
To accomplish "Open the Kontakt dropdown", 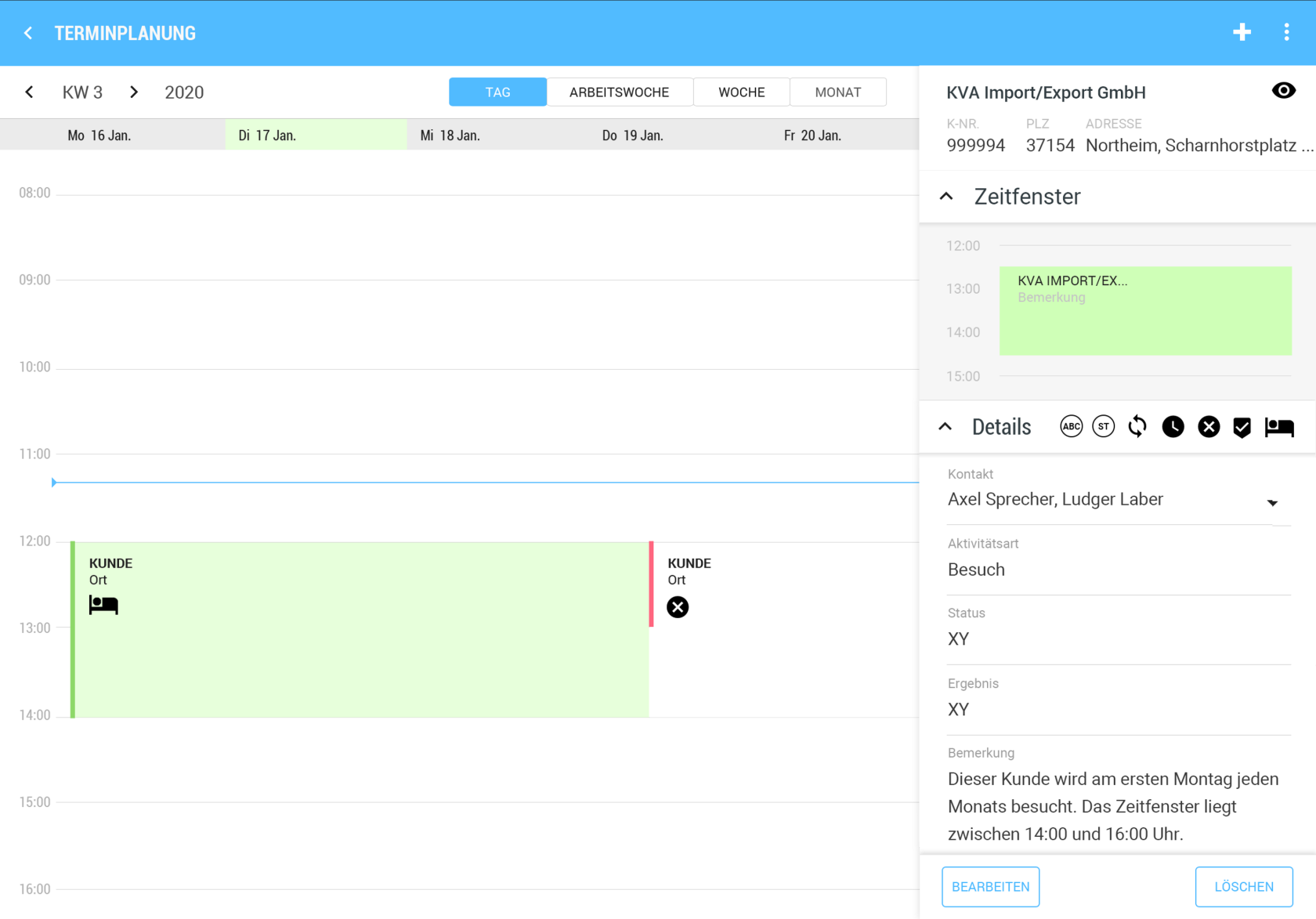I will [1119, 499].
